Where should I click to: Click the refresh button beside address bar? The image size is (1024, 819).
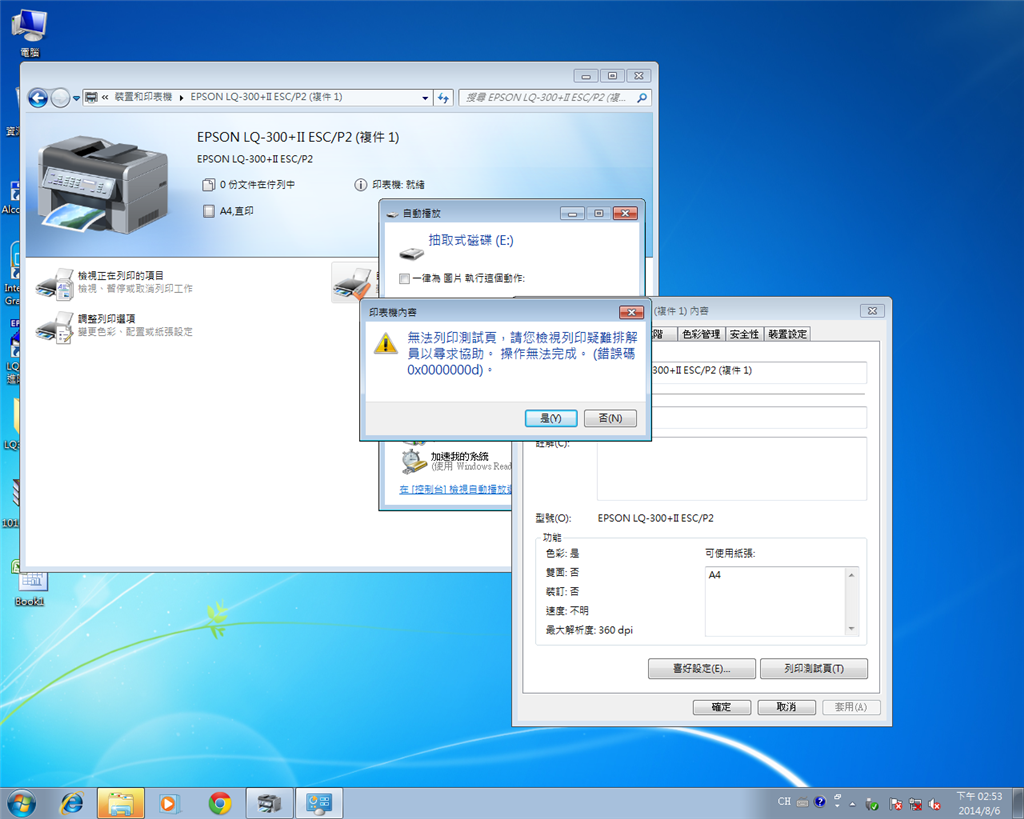[443, 98]
